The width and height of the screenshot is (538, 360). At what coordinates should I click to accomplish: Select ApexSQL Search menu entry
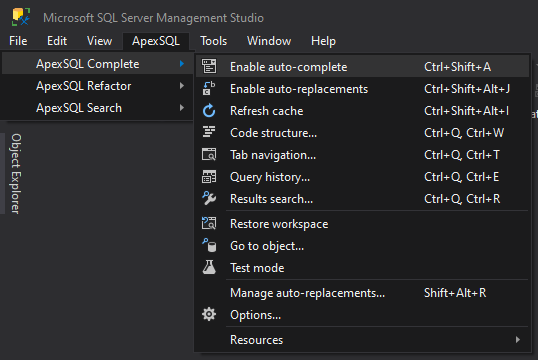pos(97,108)
